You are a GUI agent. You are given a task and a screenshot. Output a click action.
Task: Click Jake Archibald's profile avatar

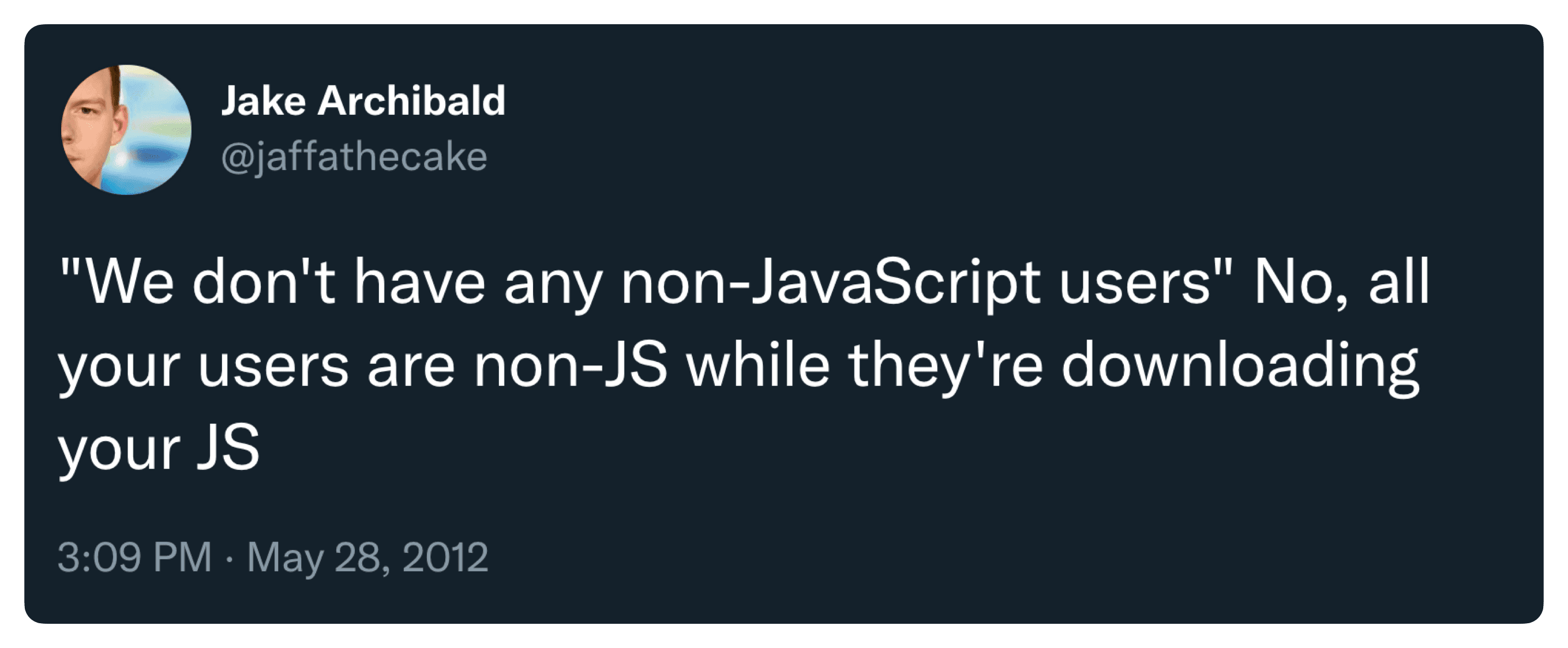pyautogui.click(x=126, y=130)
